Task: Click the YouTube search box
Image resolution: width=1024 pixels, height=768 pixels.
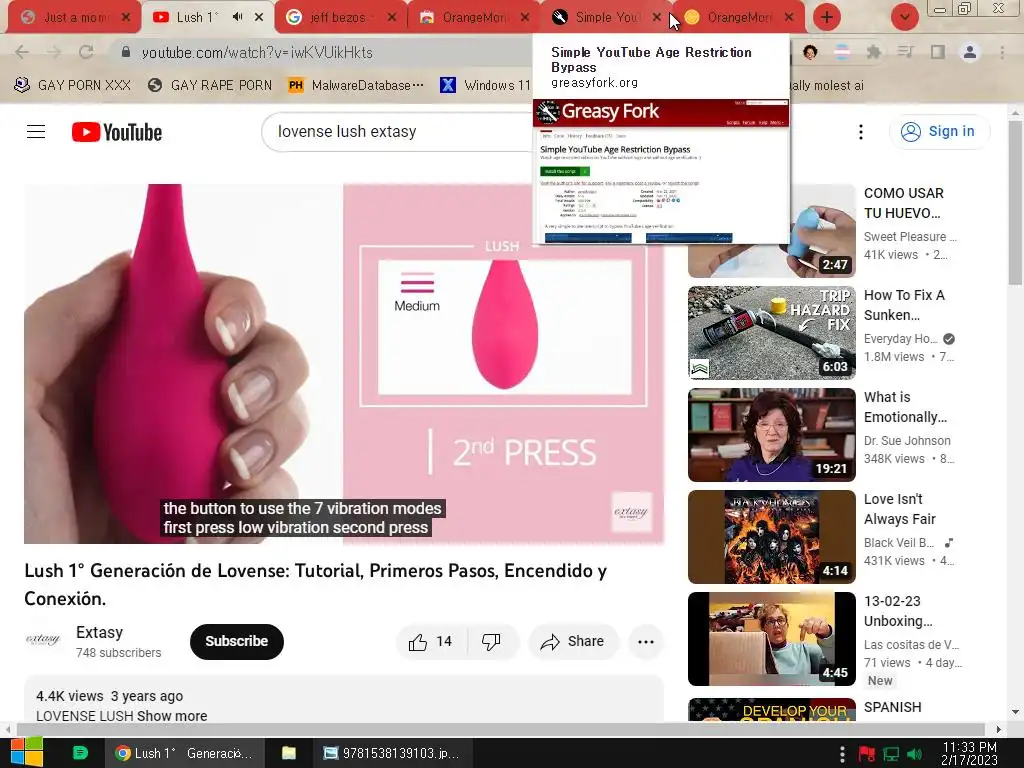Action: pos(398,131)
